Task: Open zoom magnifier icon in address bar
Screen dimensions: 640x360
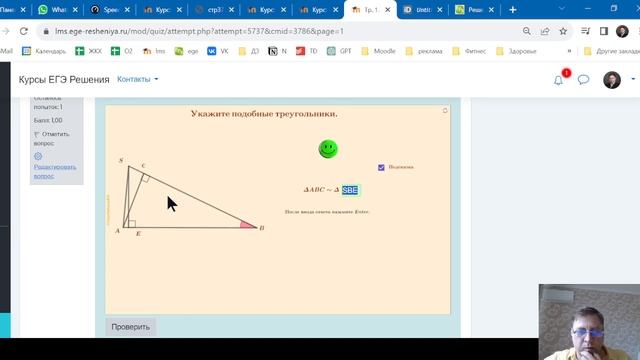Action: (x=527, y=31)
